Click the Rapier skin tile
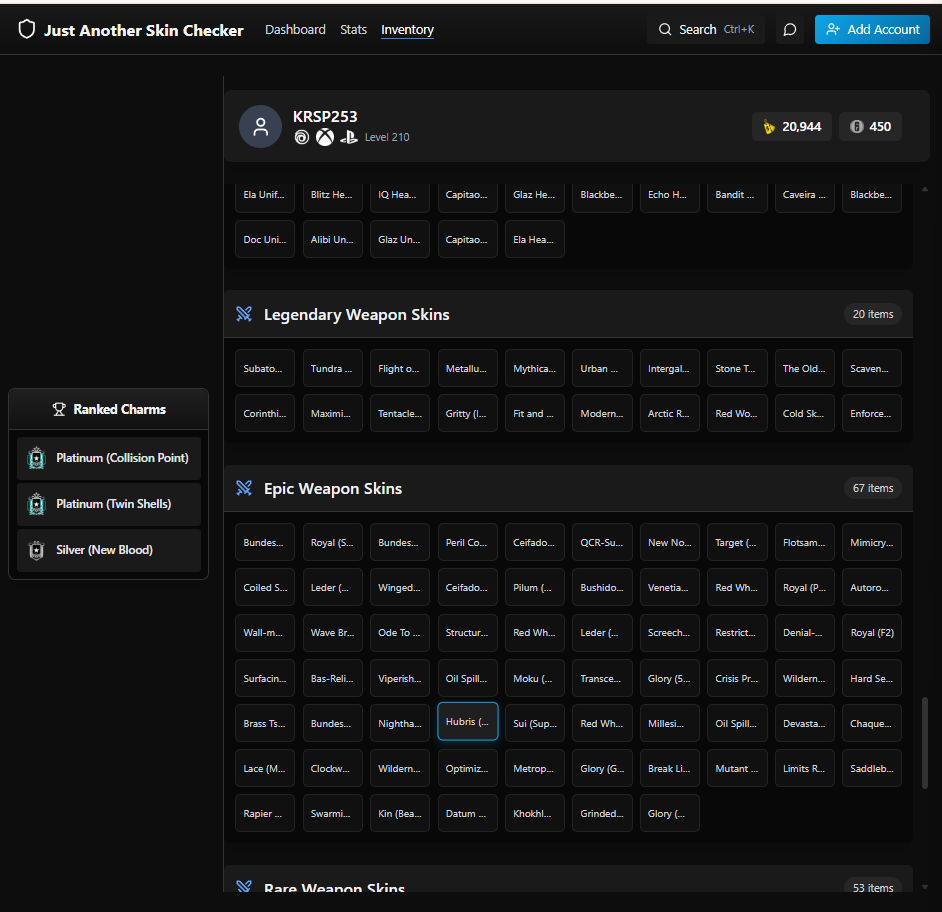942x912 pixels. pyautogui.click(x=264, y=813)
